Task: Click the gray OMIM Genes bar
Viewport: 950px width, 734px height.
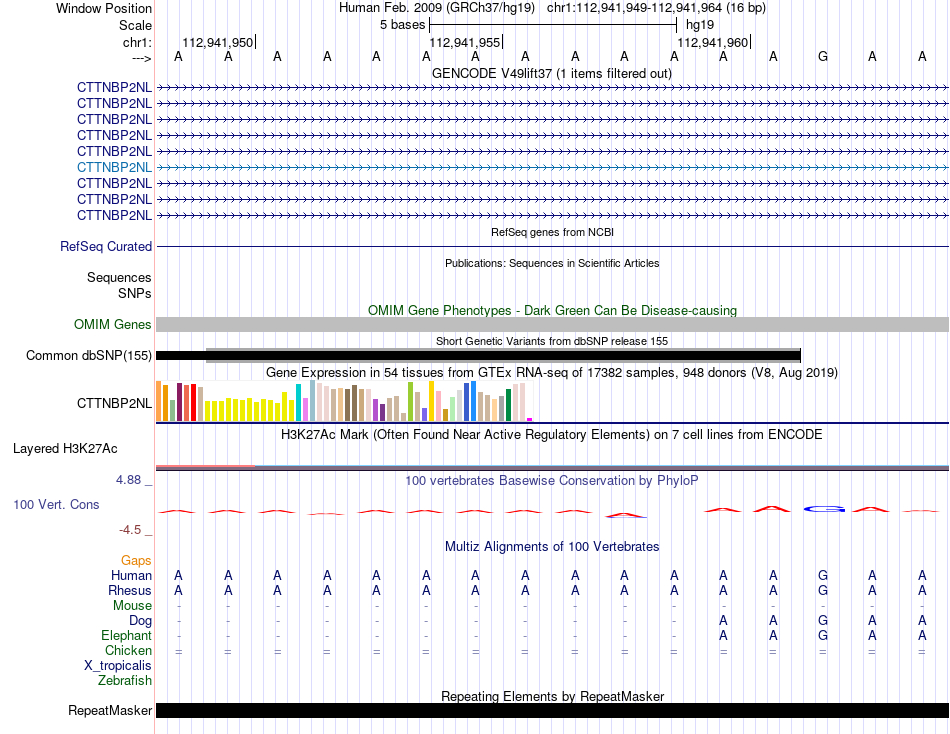Action: click(x=553, y=324)
